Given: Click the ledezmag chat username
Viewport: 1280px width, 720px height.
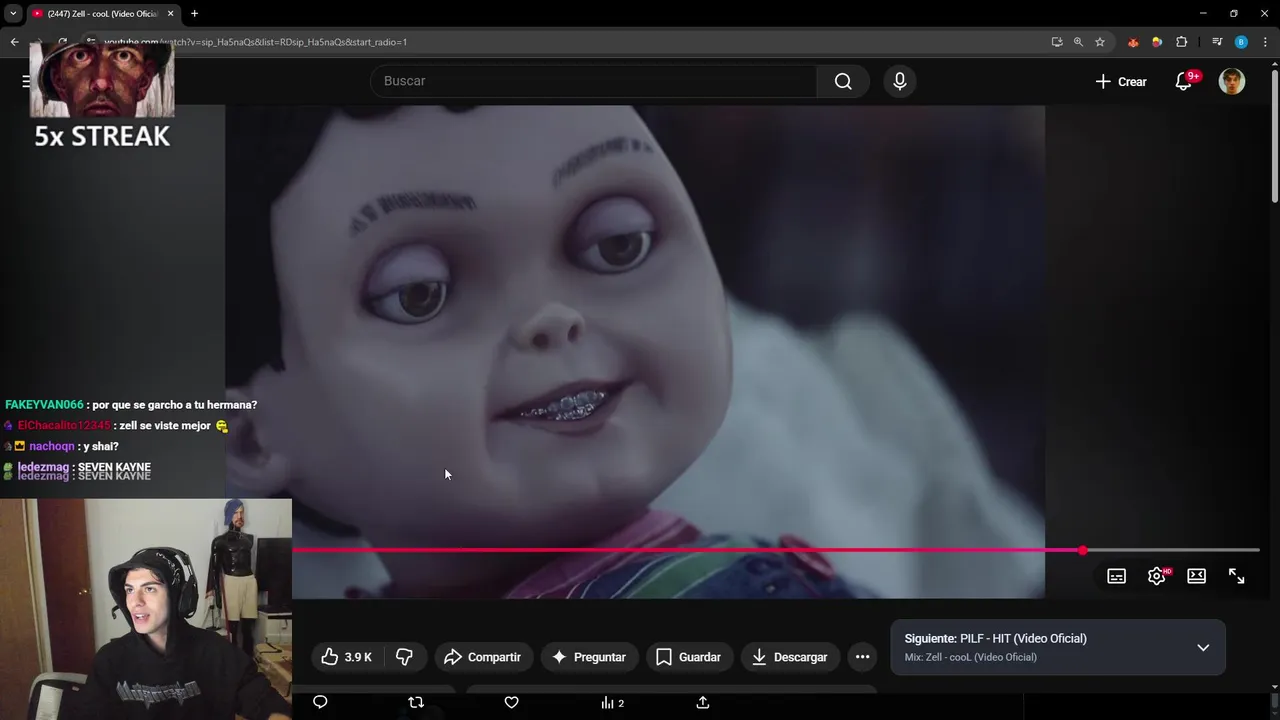Looking at the screenshot, I should [x=43, y=467].
